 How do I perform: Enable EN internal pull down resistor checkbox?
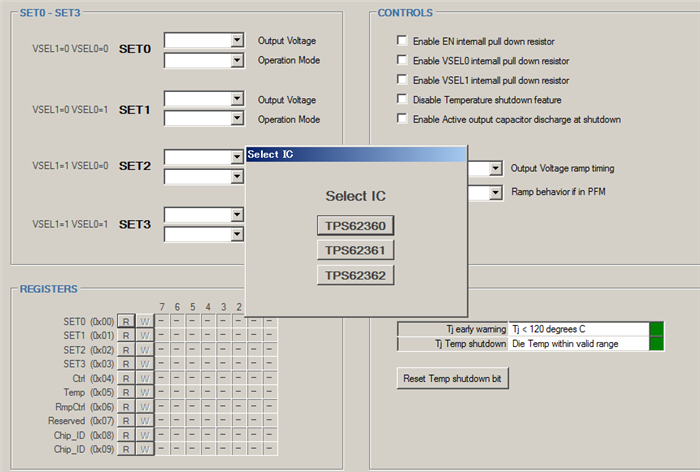(x=402, y=40)
